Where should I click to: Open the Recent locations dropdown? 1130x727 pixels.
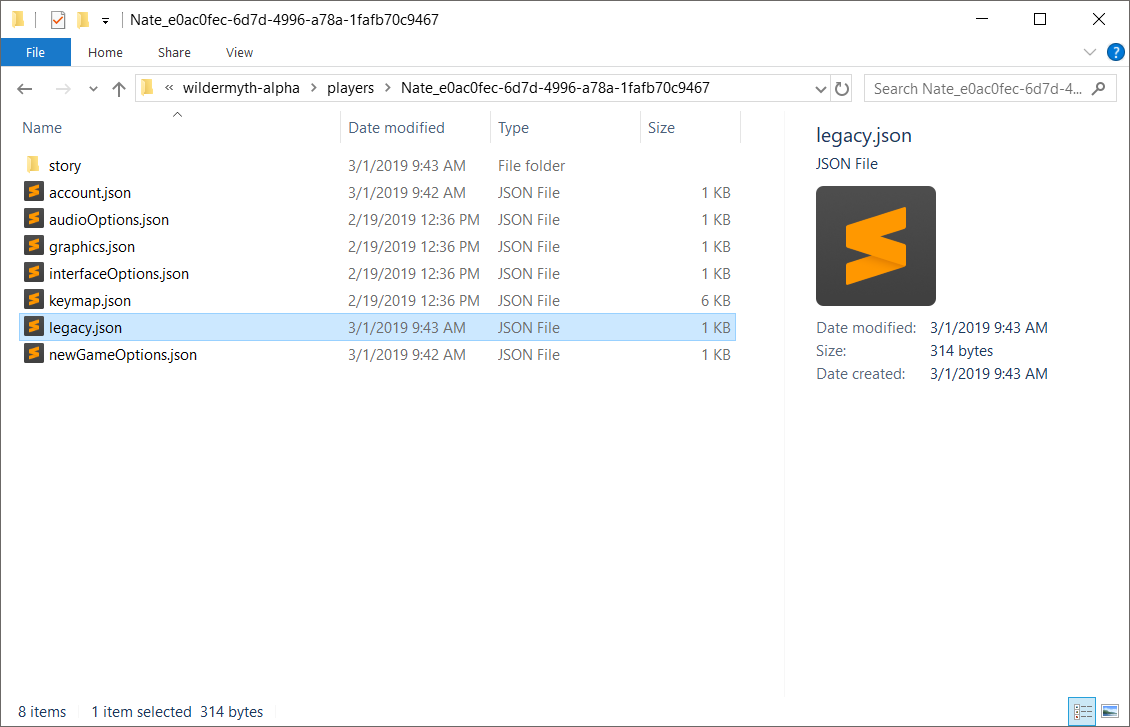pyautogui.click(x=93, y=89)
